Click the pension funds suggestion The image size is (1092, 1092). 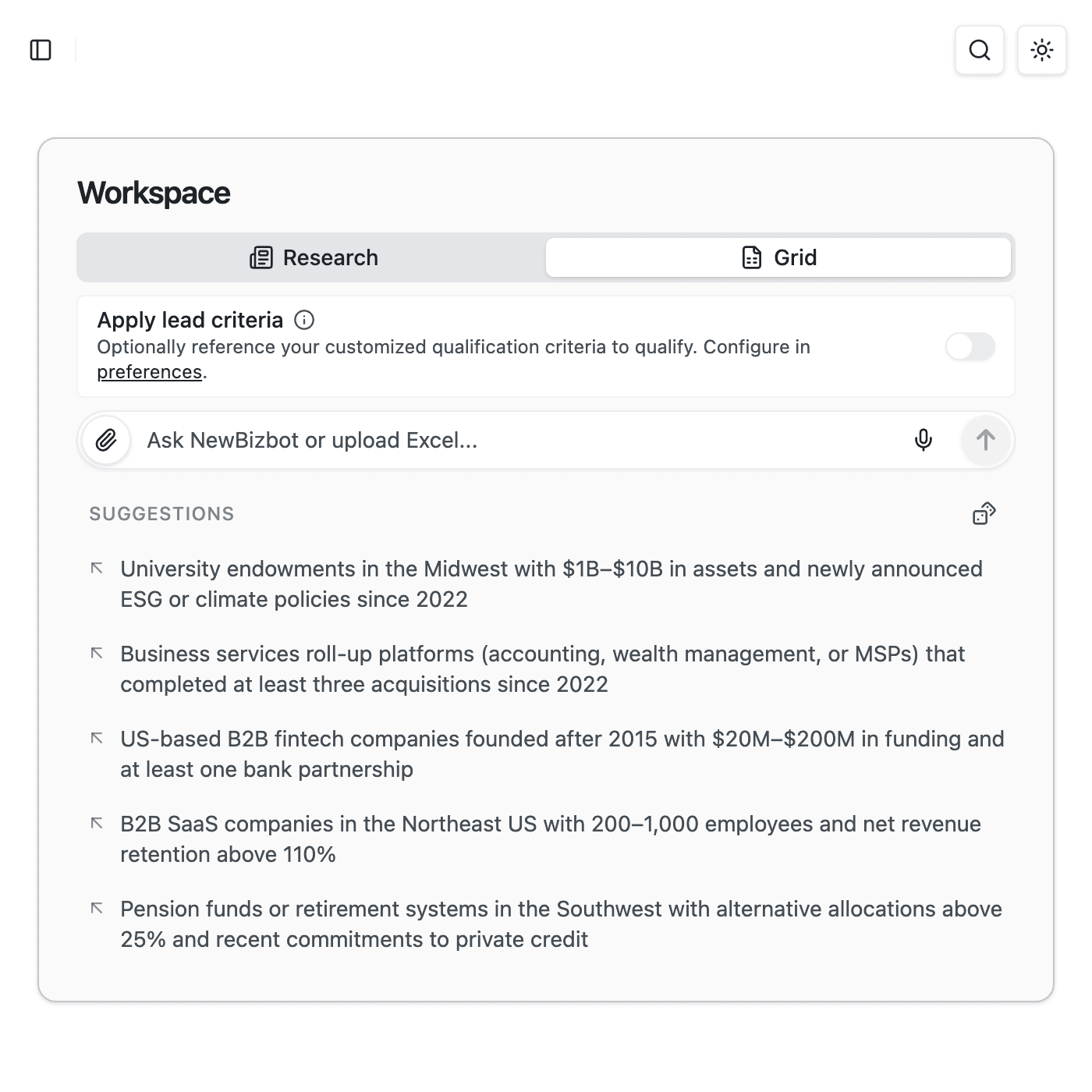546,924
